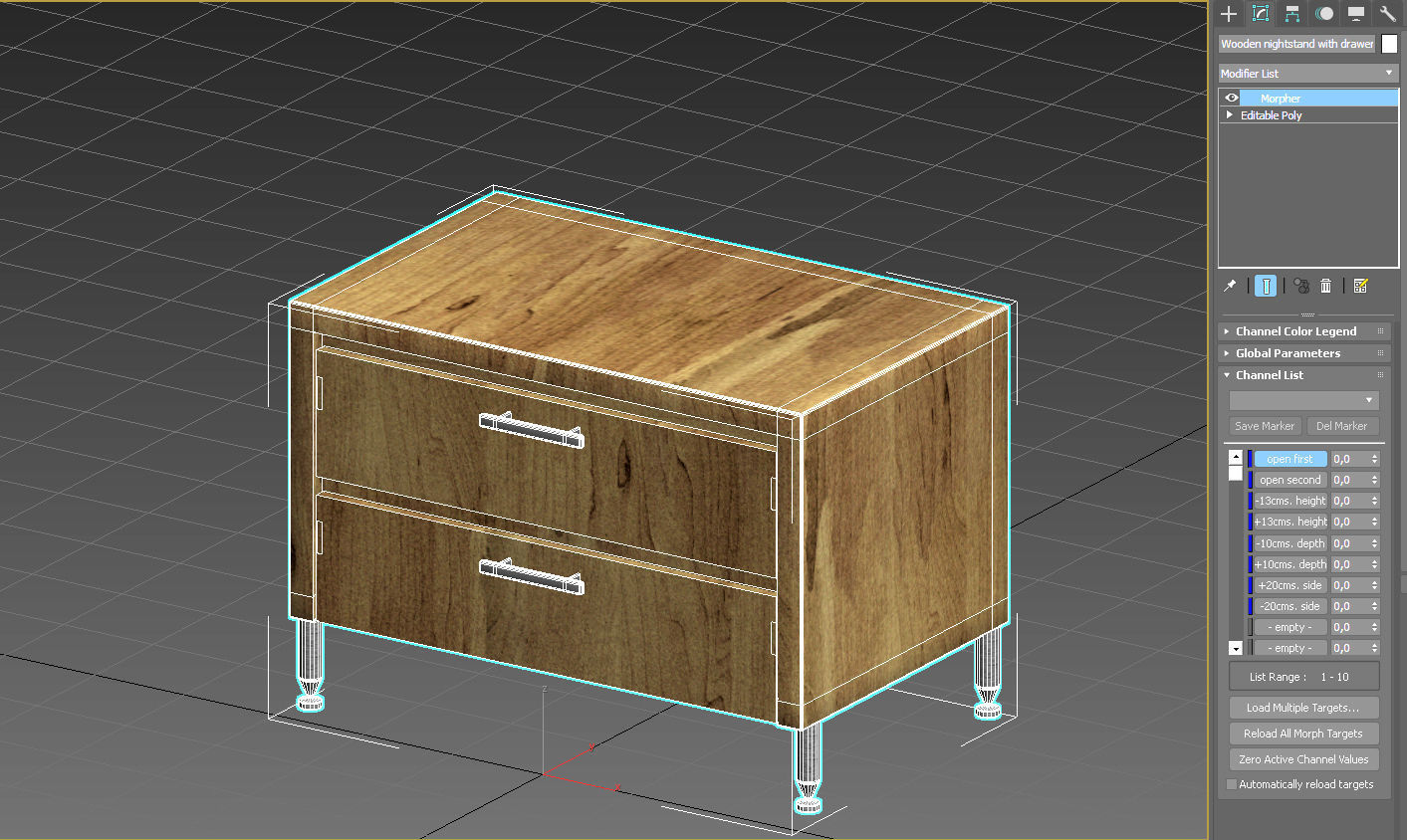Open the channel marker dropdown
Screen dimensions: 1407x840
pos(1303,400)
